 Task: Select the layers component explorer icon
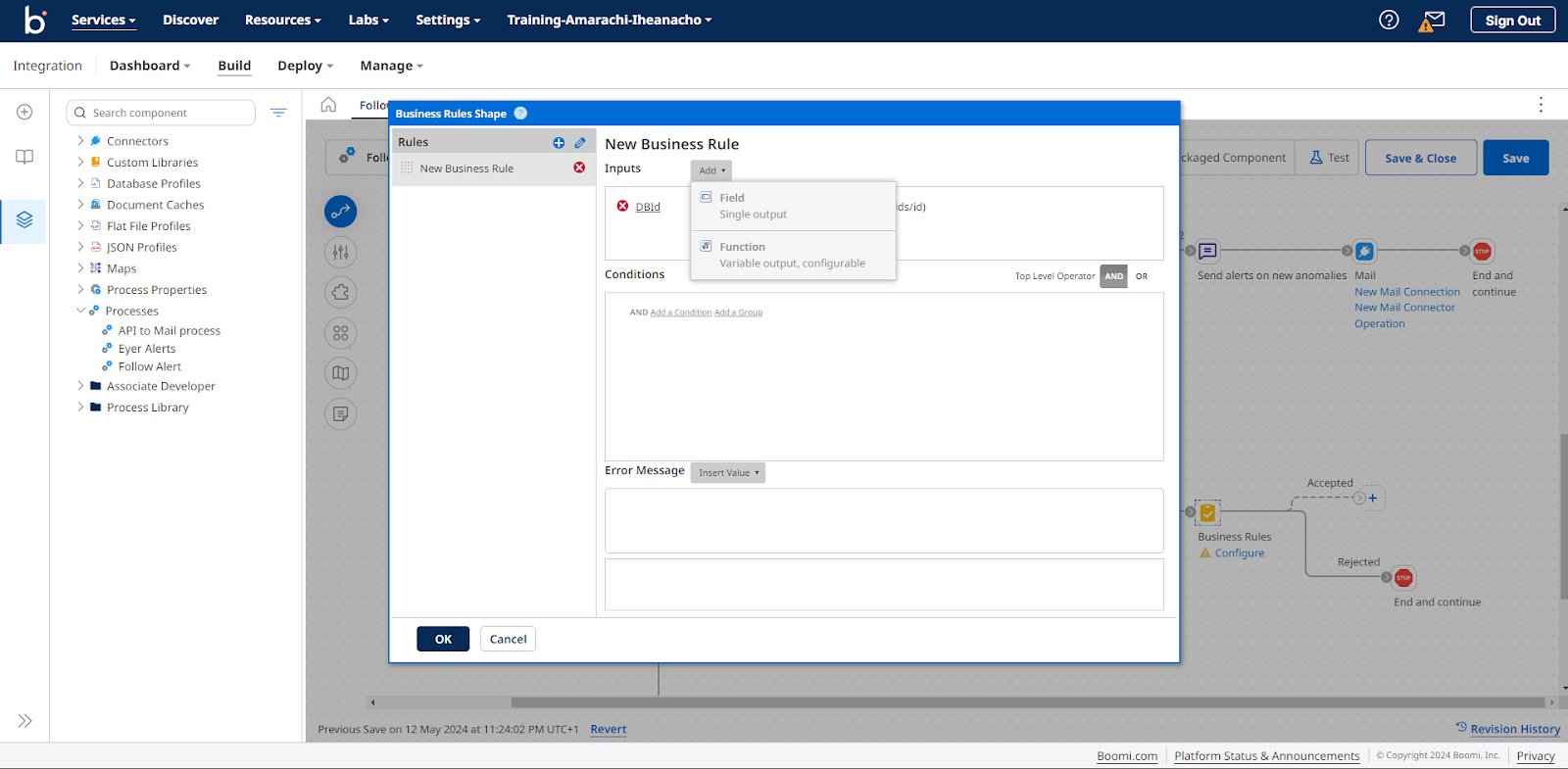pos(24,219)
